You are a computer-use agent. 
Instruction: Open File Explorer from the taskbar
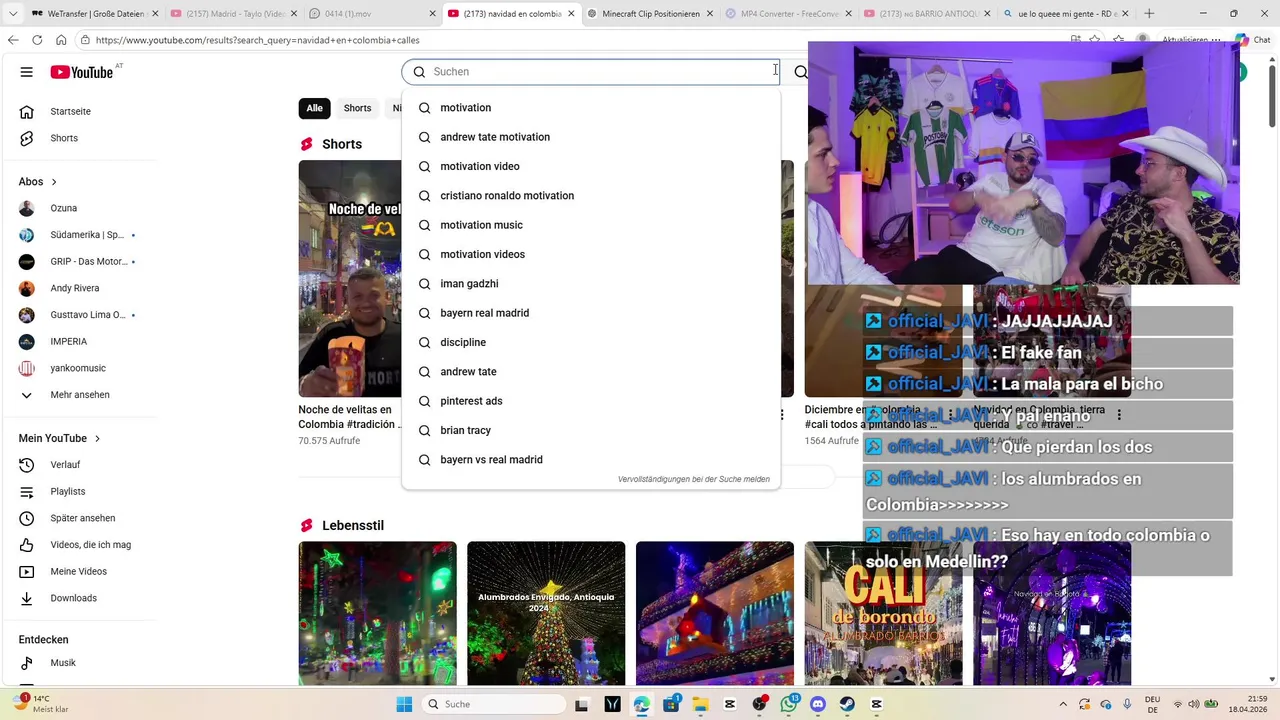[700, 704]
